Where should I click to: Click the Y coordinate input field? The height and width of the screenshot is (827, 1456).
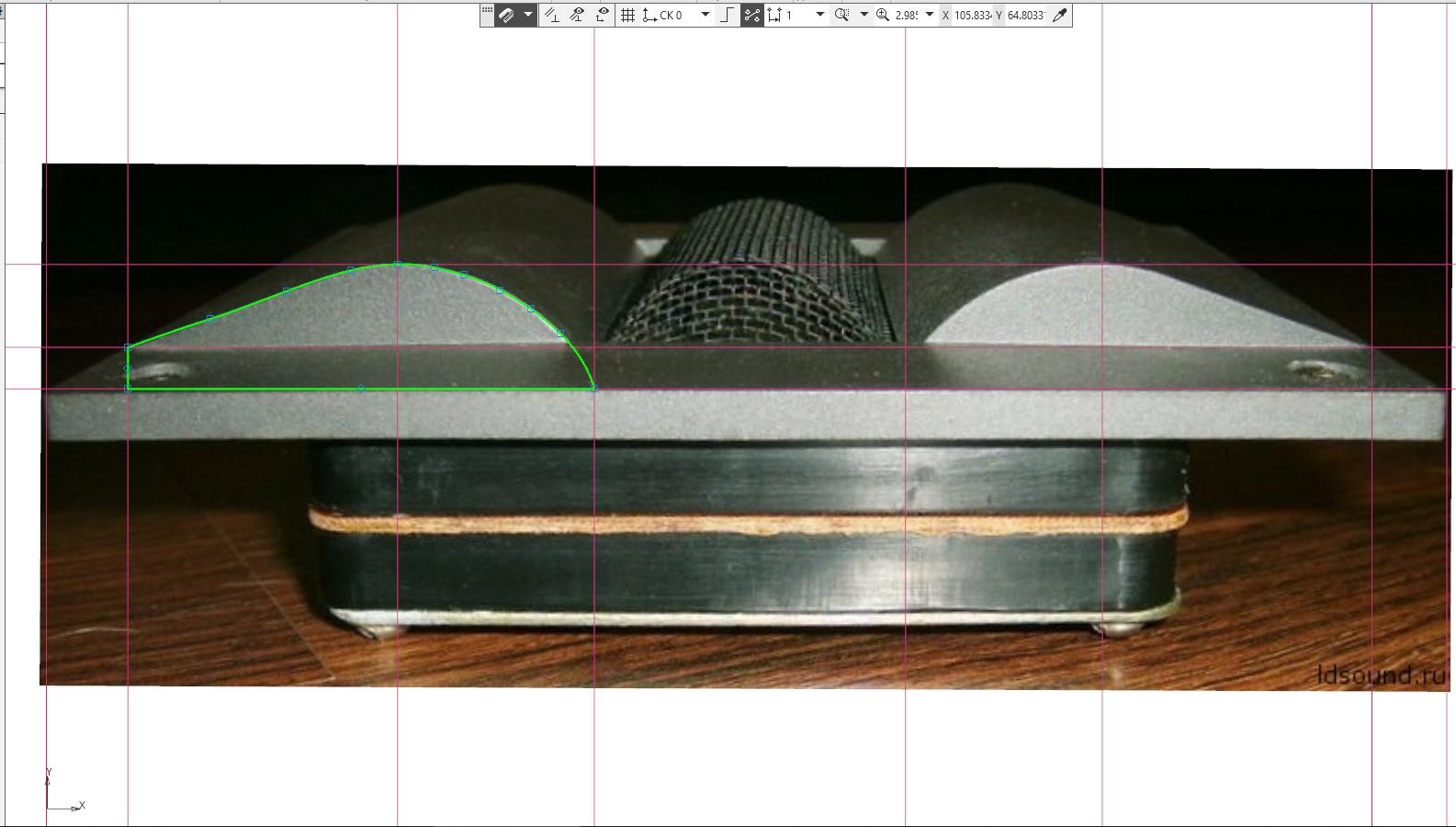pos(1026,15)
